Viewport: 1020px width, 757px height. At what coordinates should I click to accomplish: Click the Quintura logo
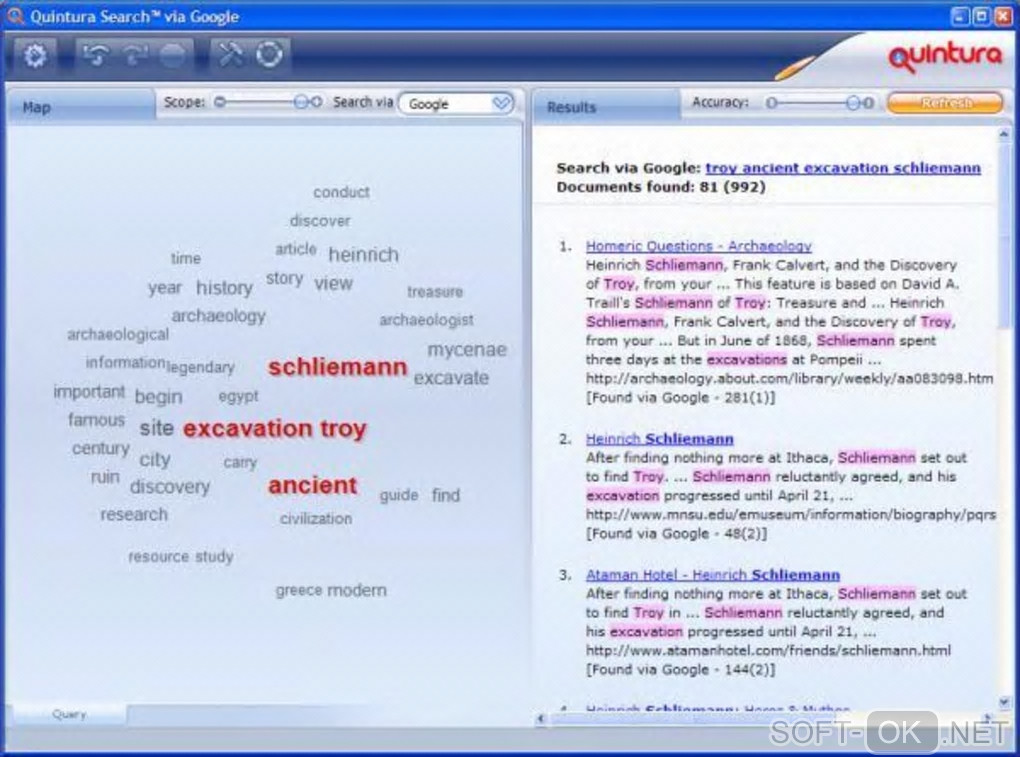[x=946, y=56]
